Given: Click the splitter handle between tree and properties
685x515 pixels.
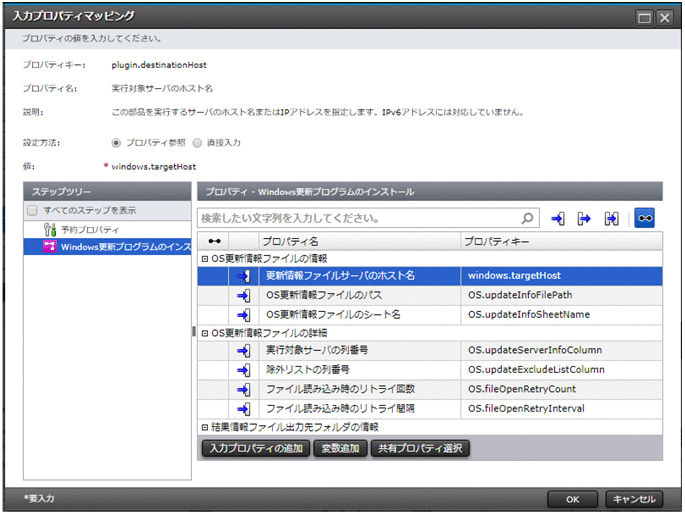Looking at the screenshot, I should pos(194,331).
